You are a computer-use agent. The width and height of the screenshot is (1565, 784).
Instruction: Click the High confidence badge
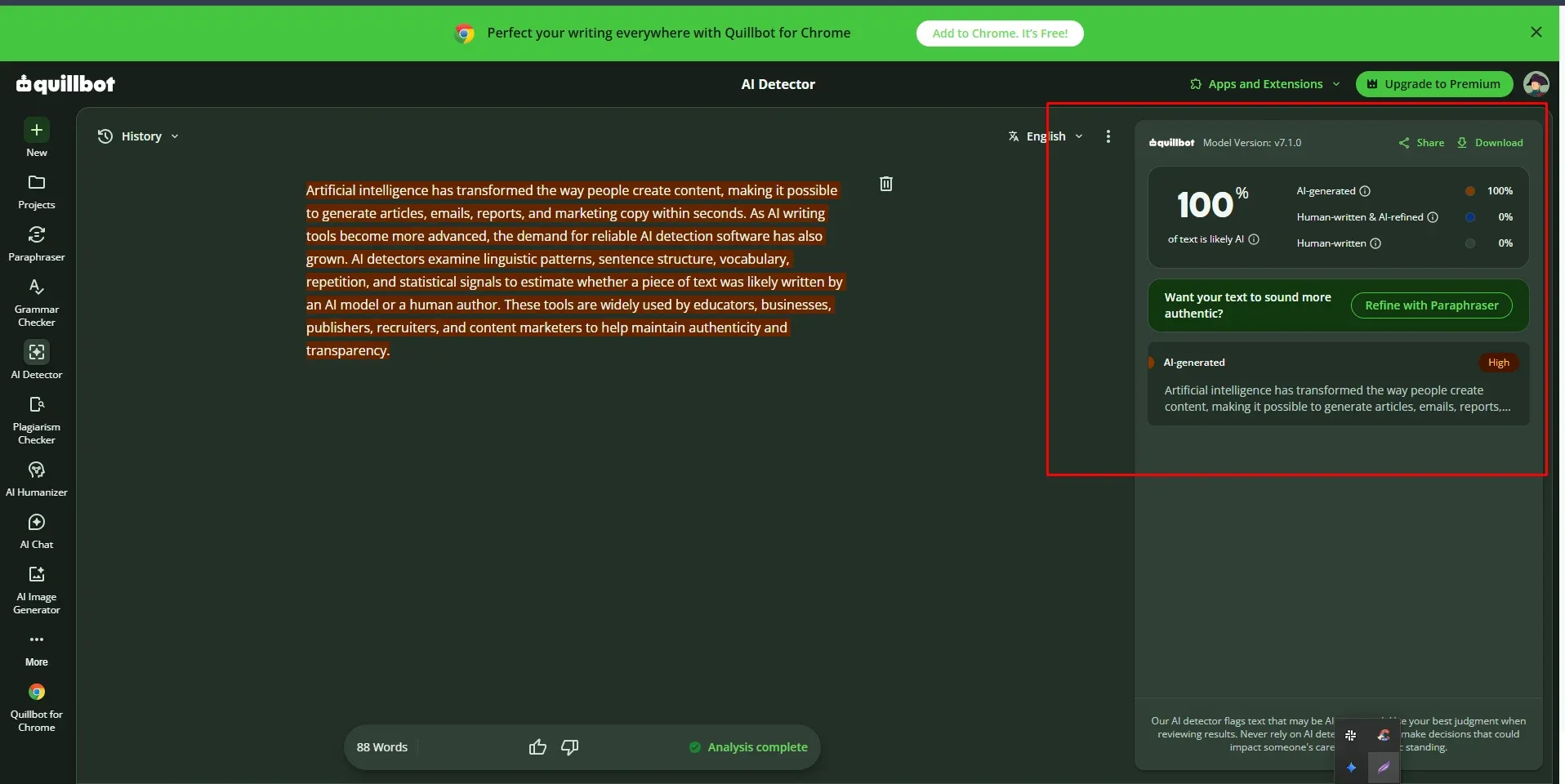pyautogui.click(x=1499, y=363)
